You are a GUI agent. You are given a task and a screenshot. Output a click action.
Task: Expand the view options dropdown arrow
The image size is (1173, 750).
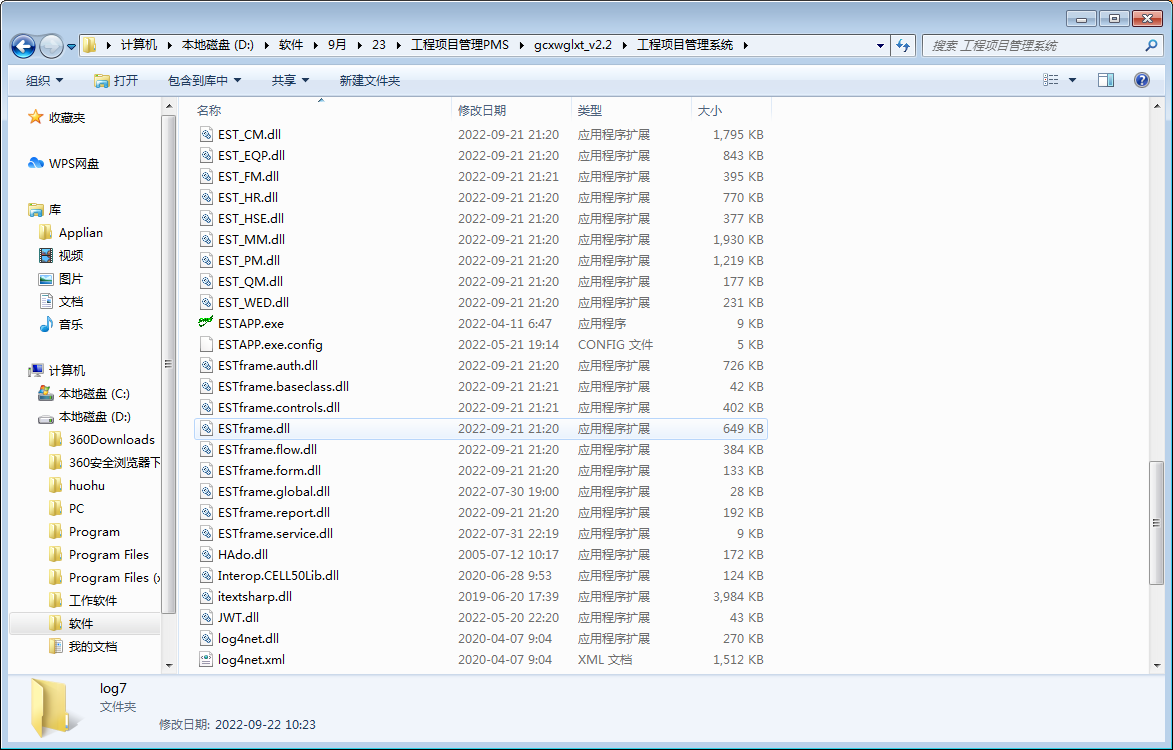click(x=1072, y=80)
